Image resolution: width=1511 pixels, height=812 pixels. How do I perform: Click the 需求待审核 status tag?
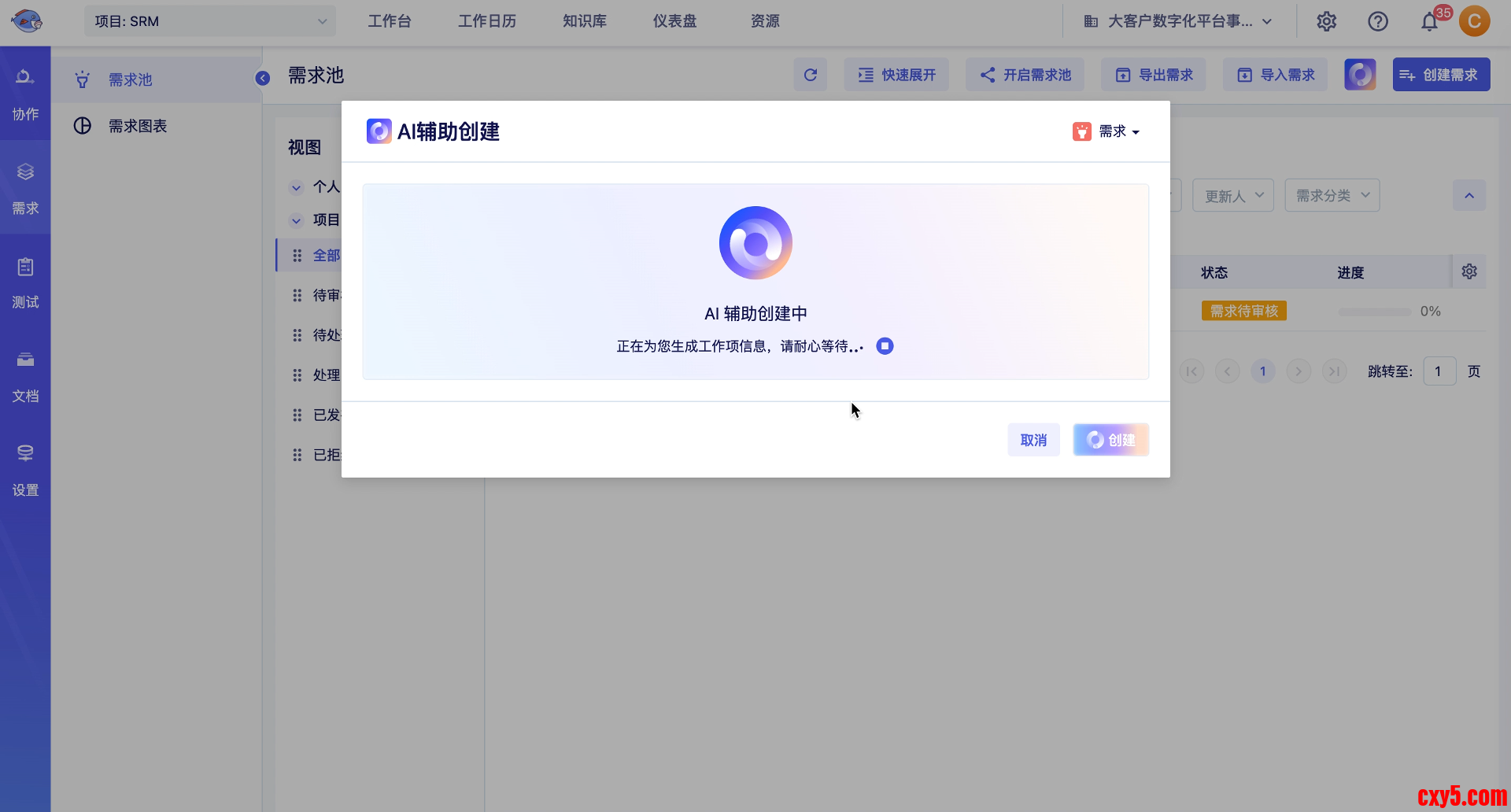coord(1244,312)
